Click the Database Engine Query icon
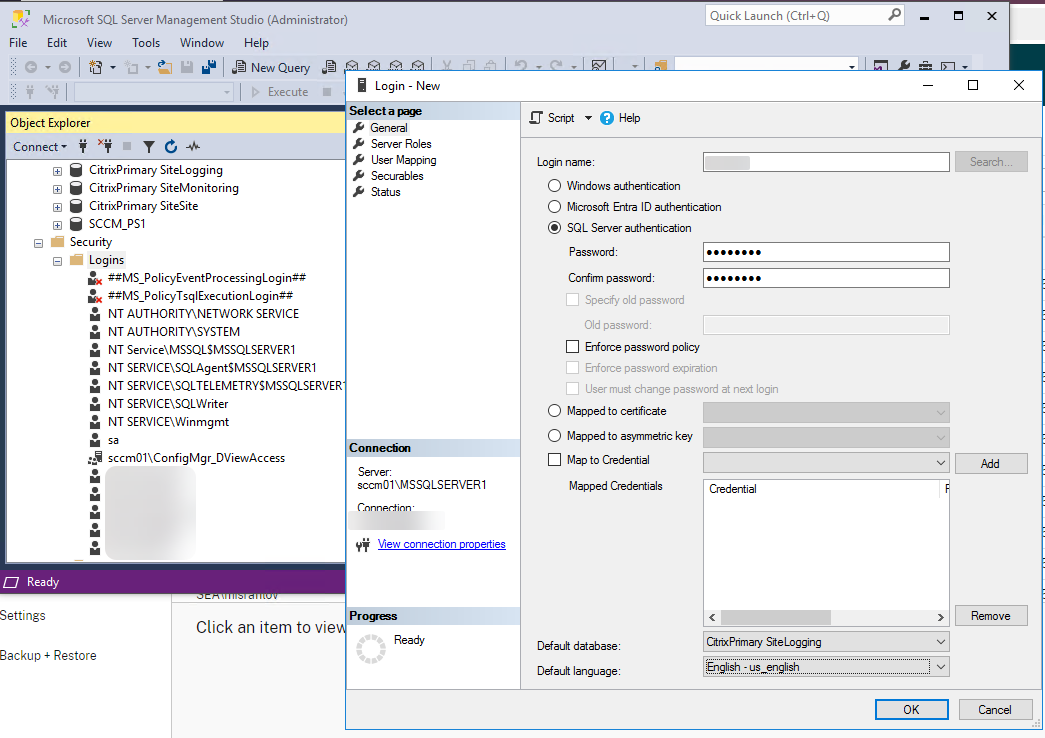1045x738 pixels. 329,67
